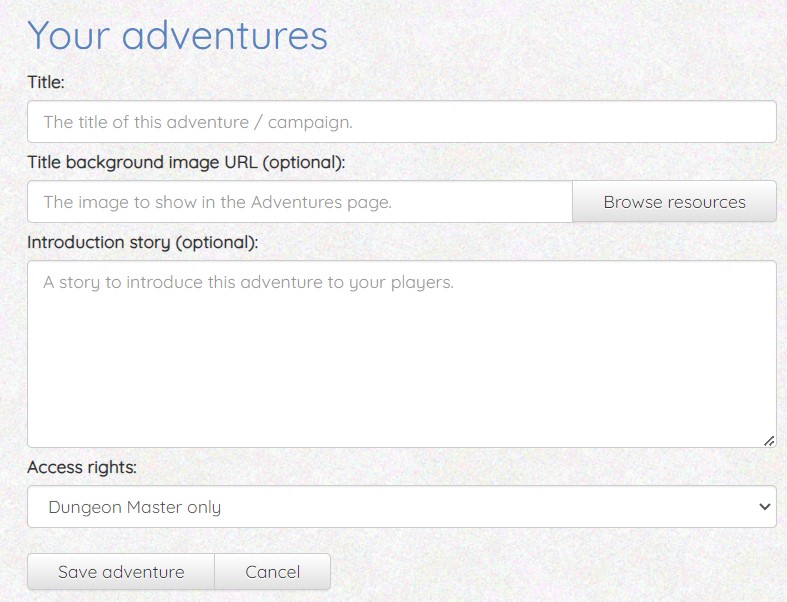Click the 'Your adventures' page heading
The height and width of the screenshot is (602, 787).
coord(177,36)
